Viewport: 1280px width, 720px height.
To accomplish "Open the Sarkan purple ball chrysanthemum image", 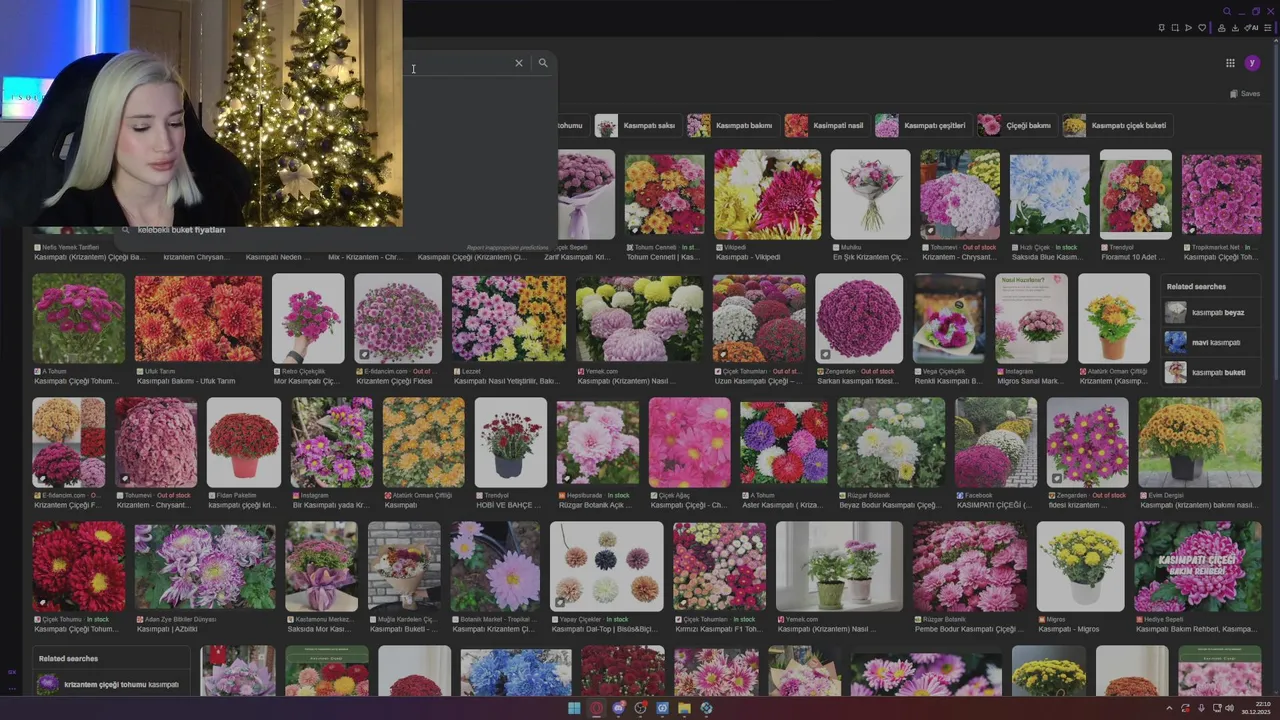I will pos(859,318).
